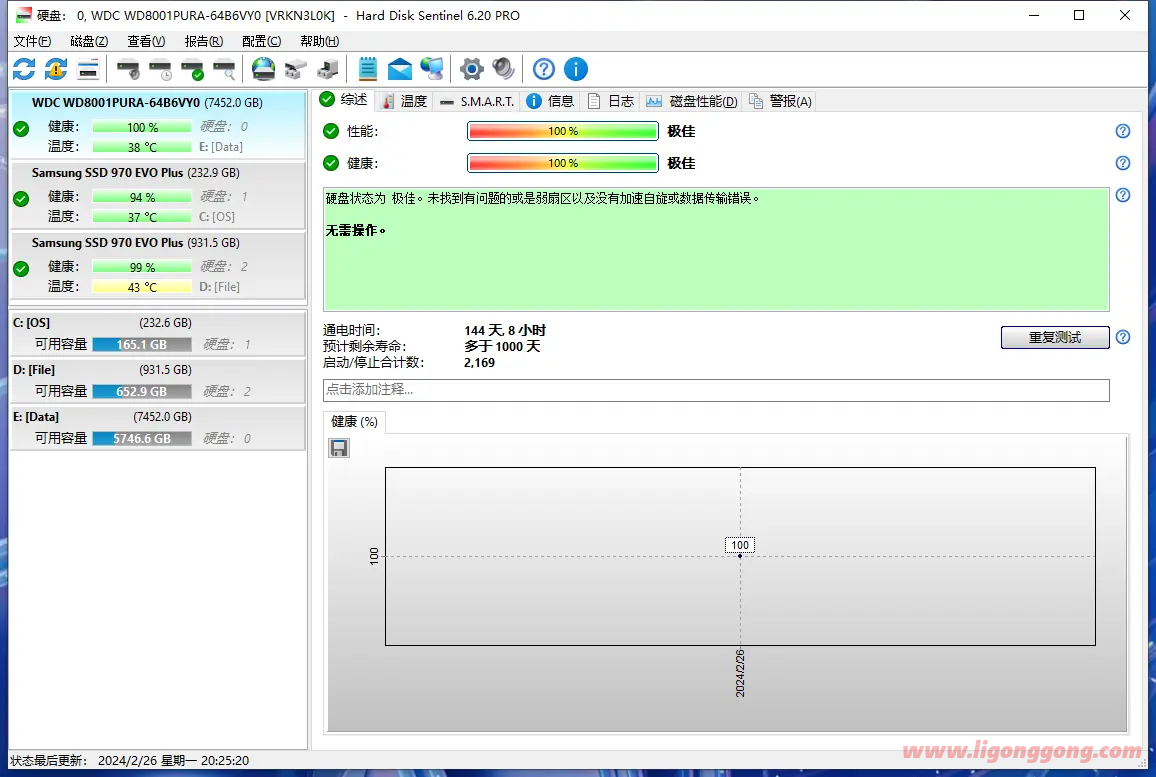The image size is (1156, 777).
Task: Click the help icon beside 健康 bar
Action: click(x=1123, y=164)
